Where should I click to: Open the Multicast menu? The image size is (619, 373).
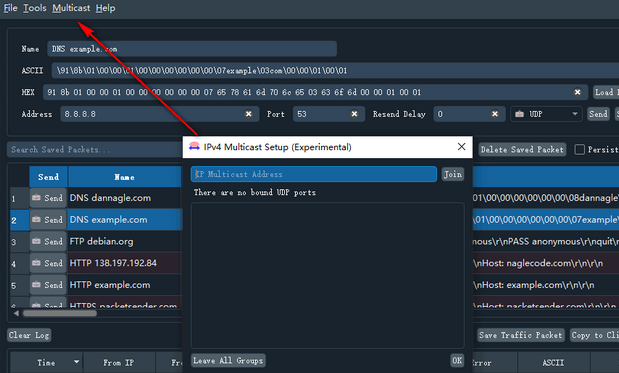[x=71, y=8]
